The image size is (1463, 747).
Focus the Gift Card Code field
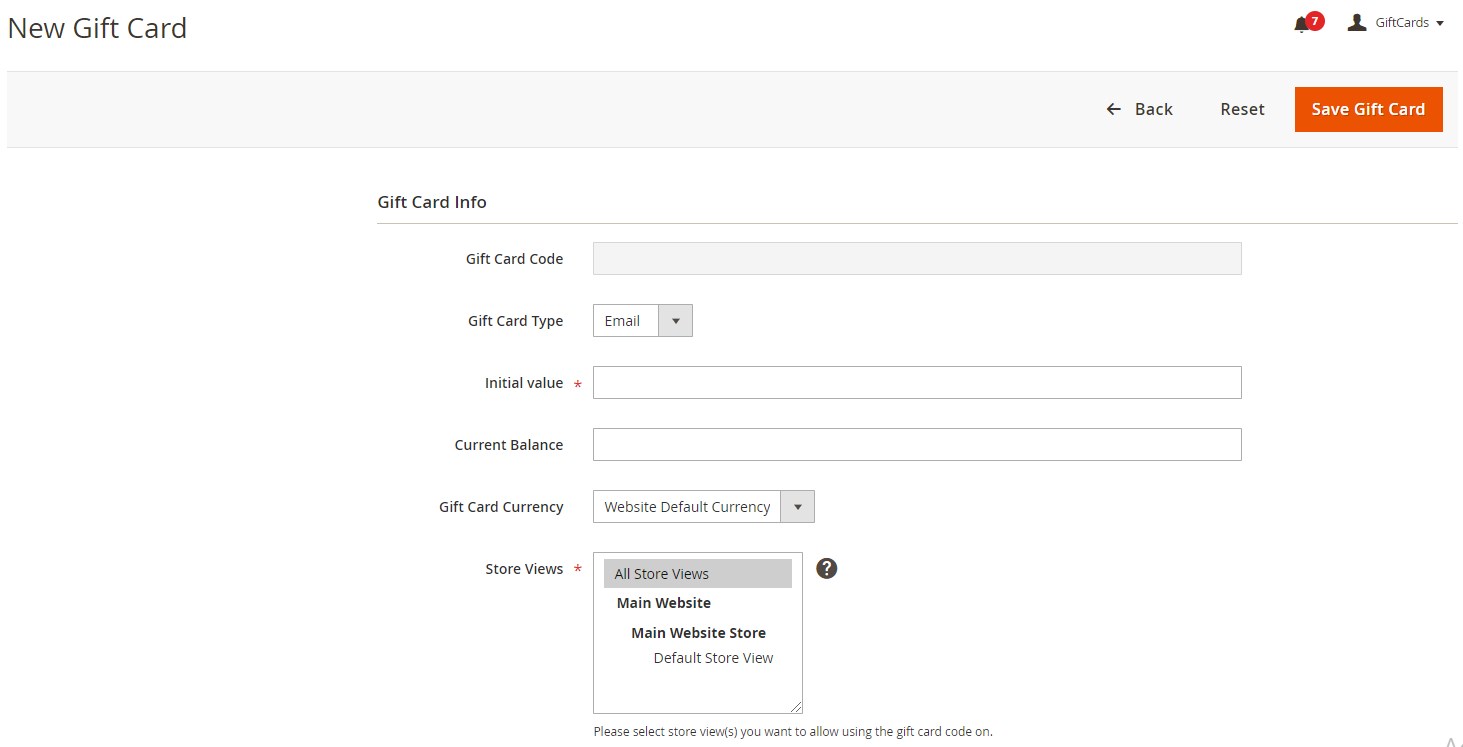click(917, 259)
